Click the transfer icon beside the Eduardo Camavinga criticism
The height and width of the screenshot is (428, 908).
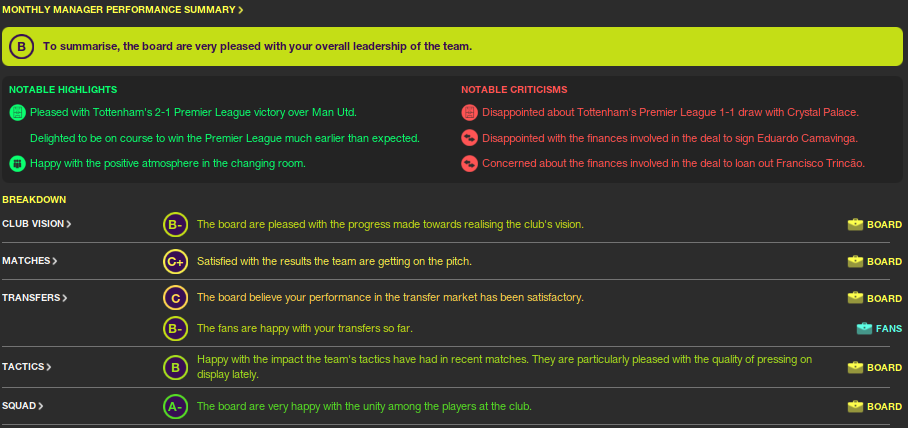coord(469,137)
